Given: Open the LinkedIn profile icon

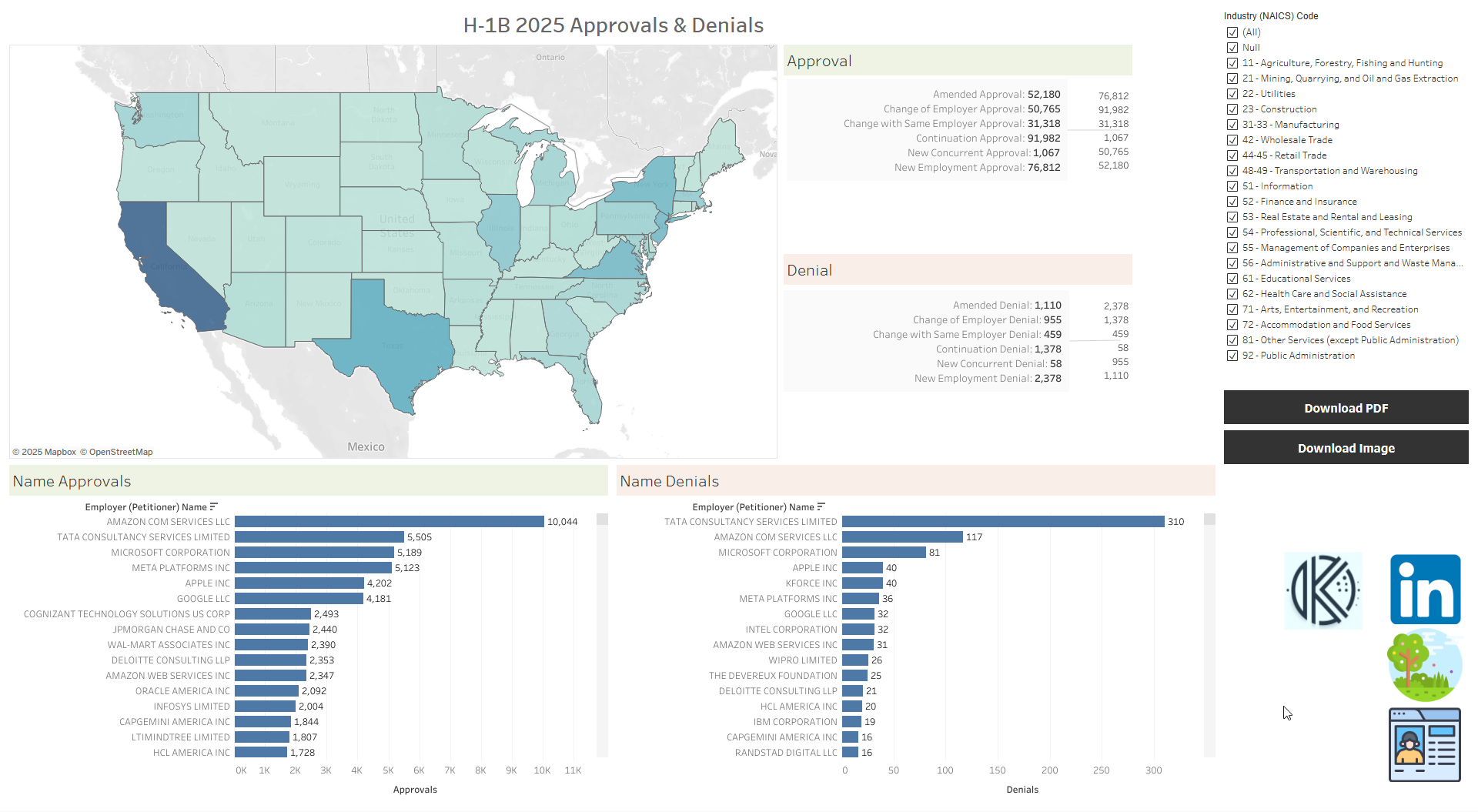Looking at the screenshot, I should 1425,590.
